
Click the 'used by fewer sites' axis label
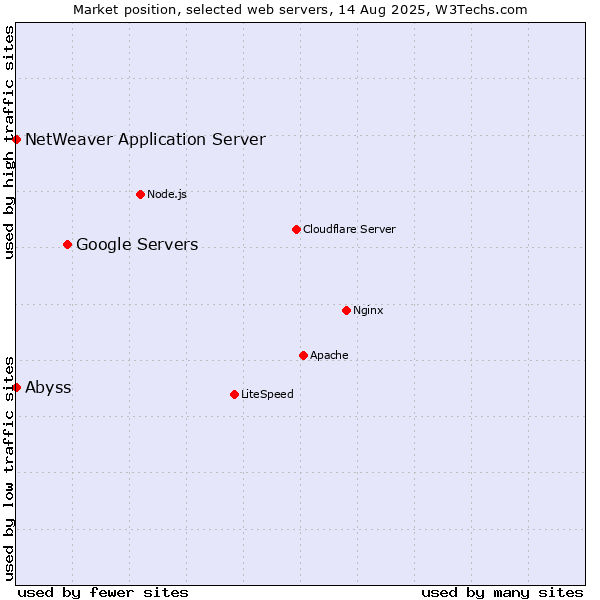[x=103, y=593]
